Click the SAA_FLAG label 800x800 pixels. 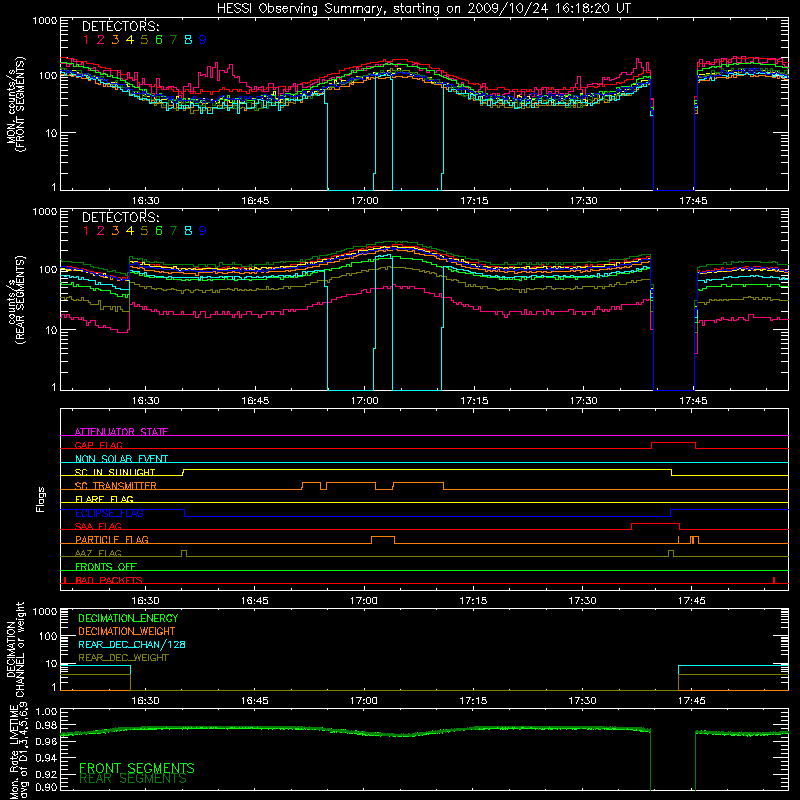click(x=98, y=526)
